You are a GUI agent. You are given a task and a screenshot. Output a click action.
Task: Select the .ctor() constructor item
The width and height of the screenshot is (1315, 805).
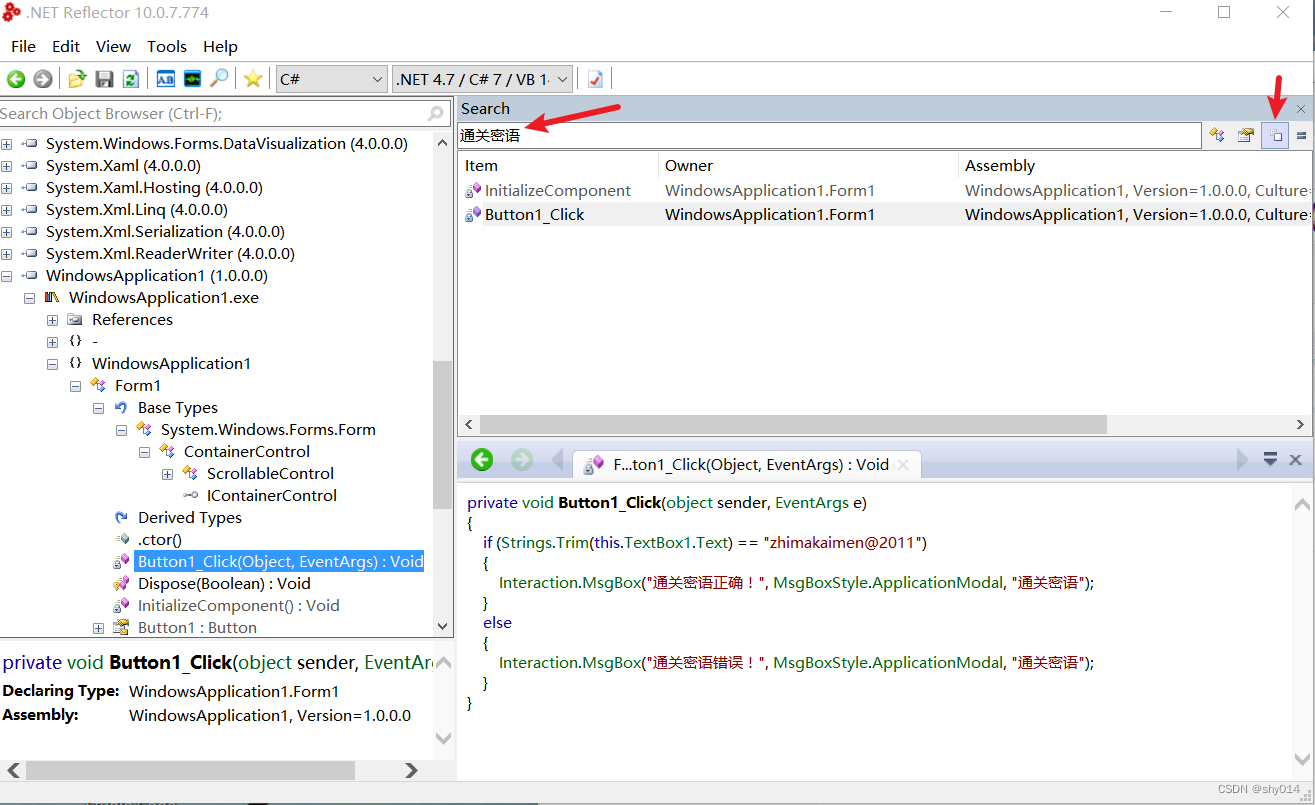coord(160,540)
